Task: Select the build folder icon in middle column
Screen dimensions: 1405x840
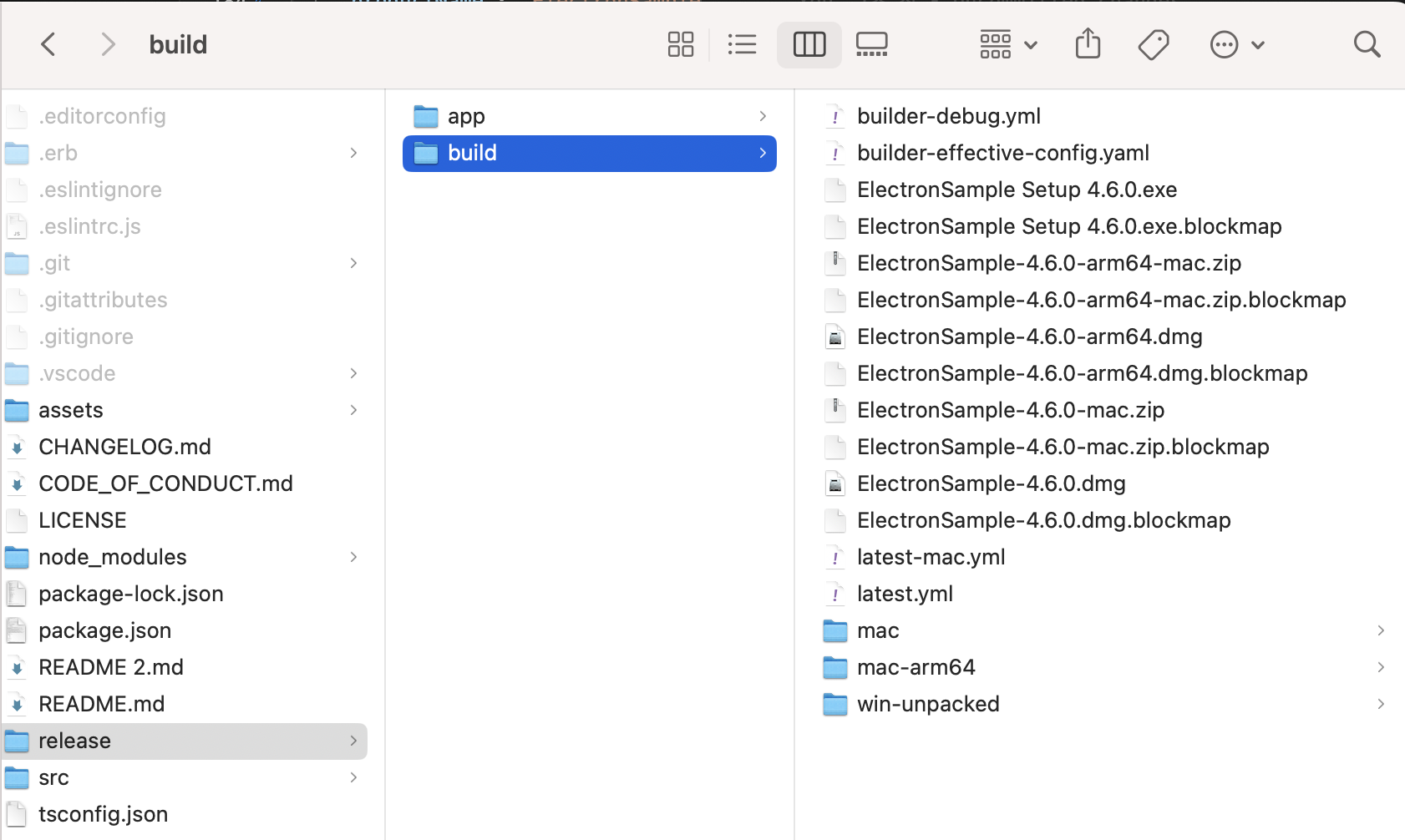Action: [x=426, y=153]
